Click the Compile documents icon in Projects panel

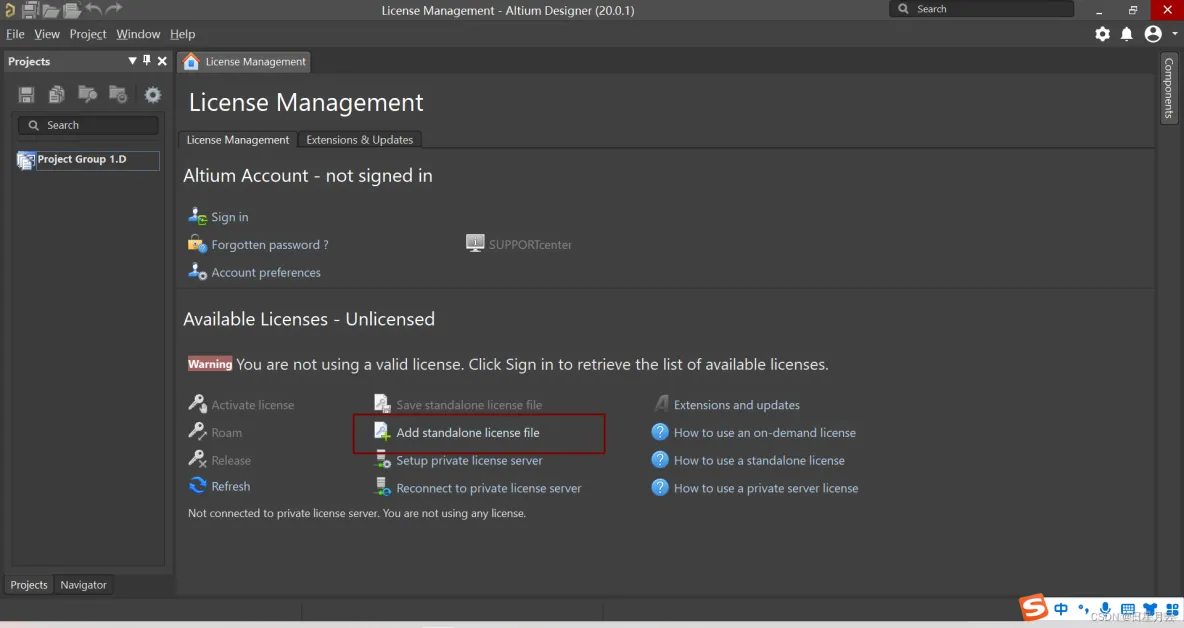(x=57, y=94)
